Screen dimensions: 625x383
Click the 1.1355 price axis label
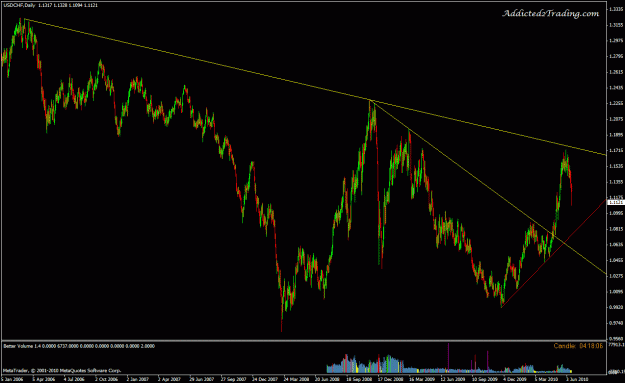tap(616, 182)
